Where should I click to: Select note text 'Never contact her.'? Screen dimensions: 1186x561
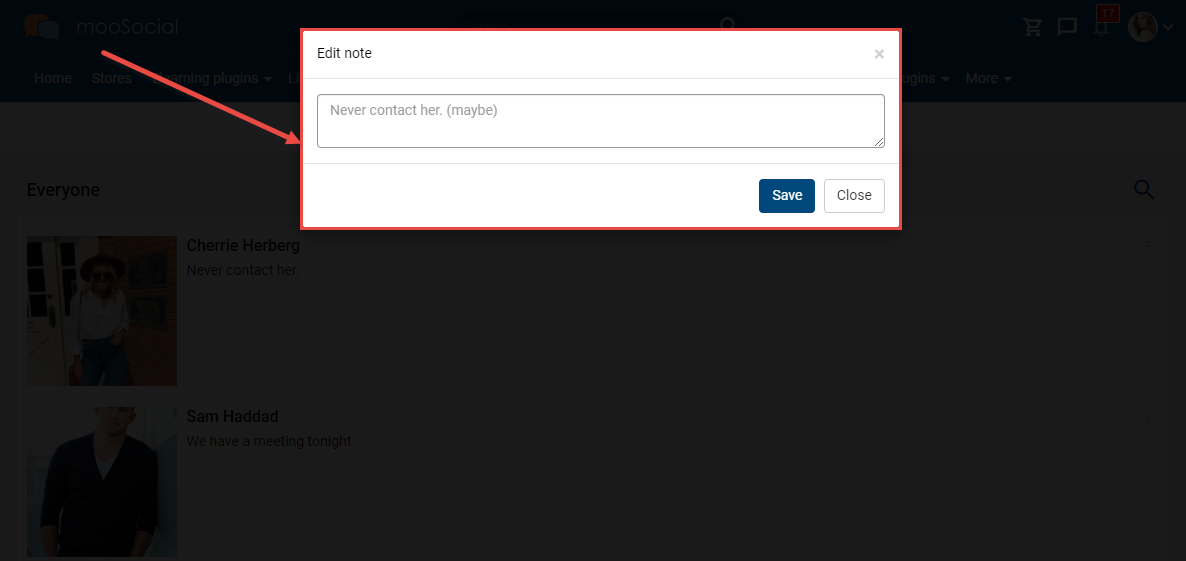click(x=243, y=270)
